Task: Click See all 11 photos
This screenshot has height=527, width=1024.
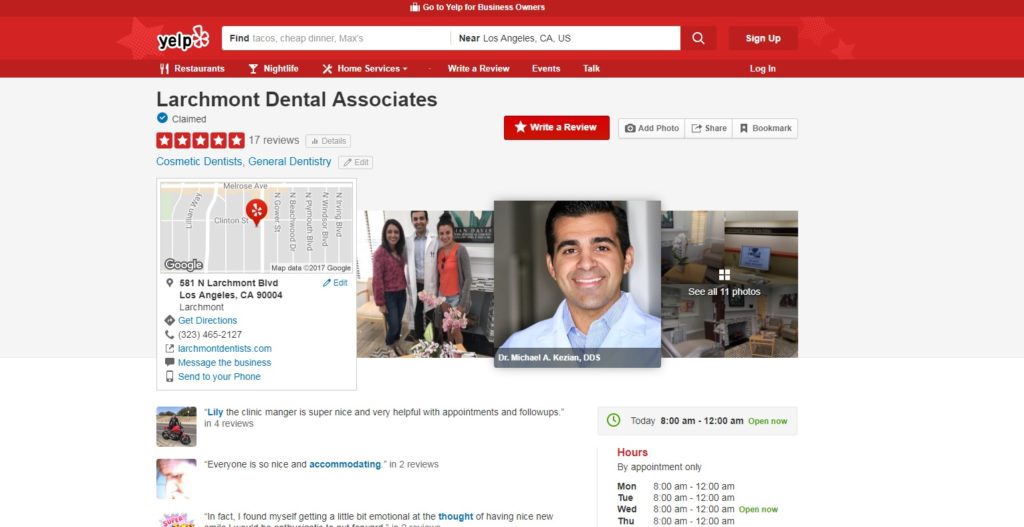Action: click(724, 292)
